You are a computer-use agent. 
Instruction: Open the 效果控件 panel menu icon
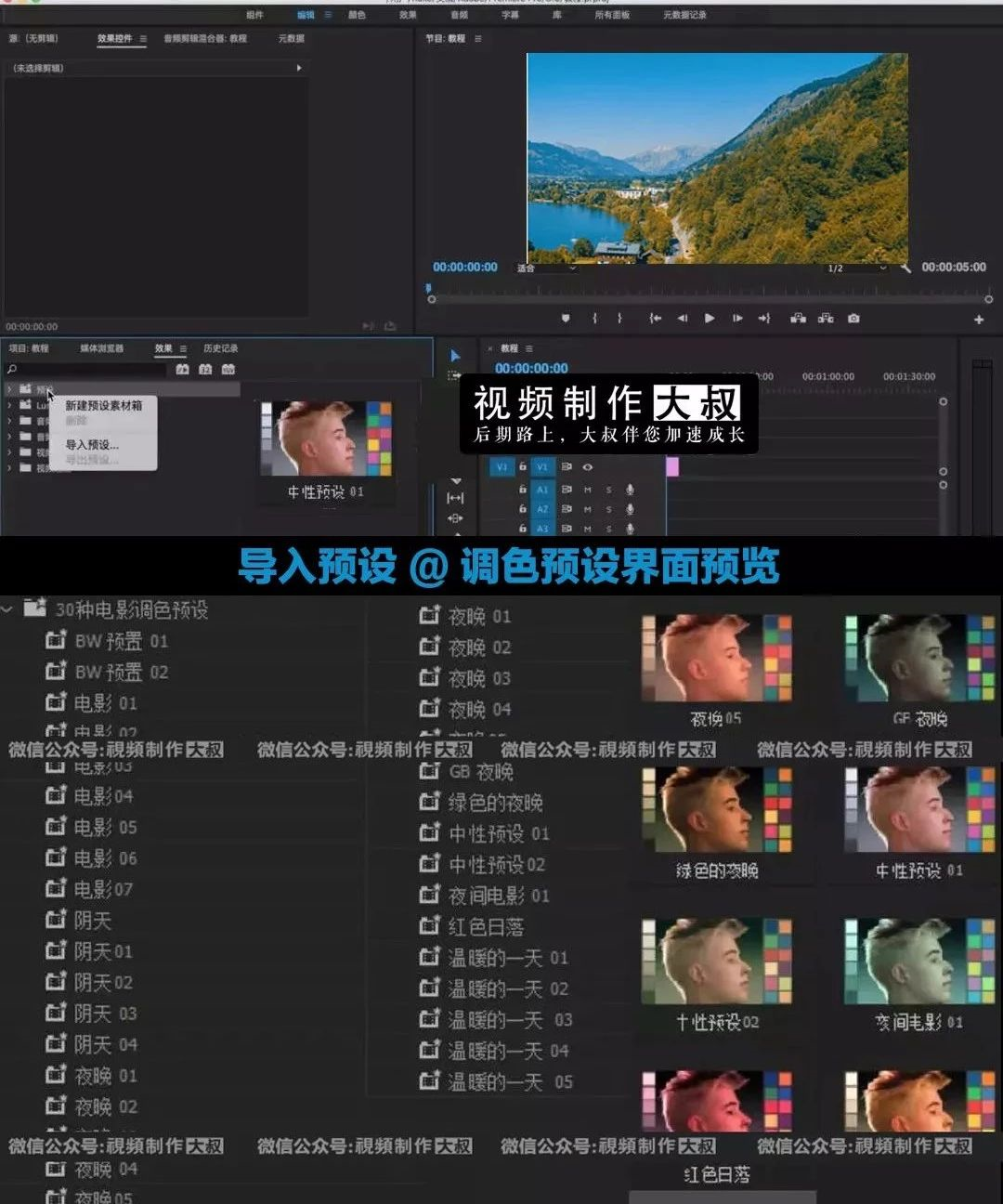coord(143,39)
